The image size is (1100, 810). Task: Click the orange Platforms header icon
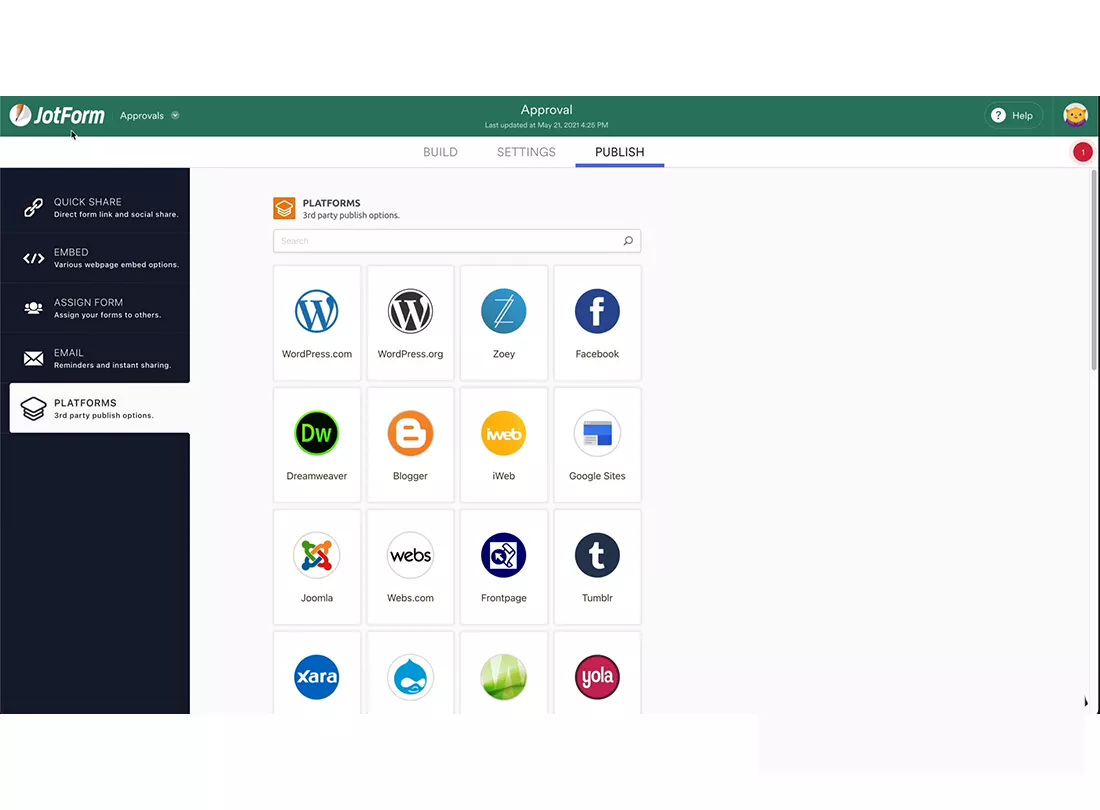284,208
